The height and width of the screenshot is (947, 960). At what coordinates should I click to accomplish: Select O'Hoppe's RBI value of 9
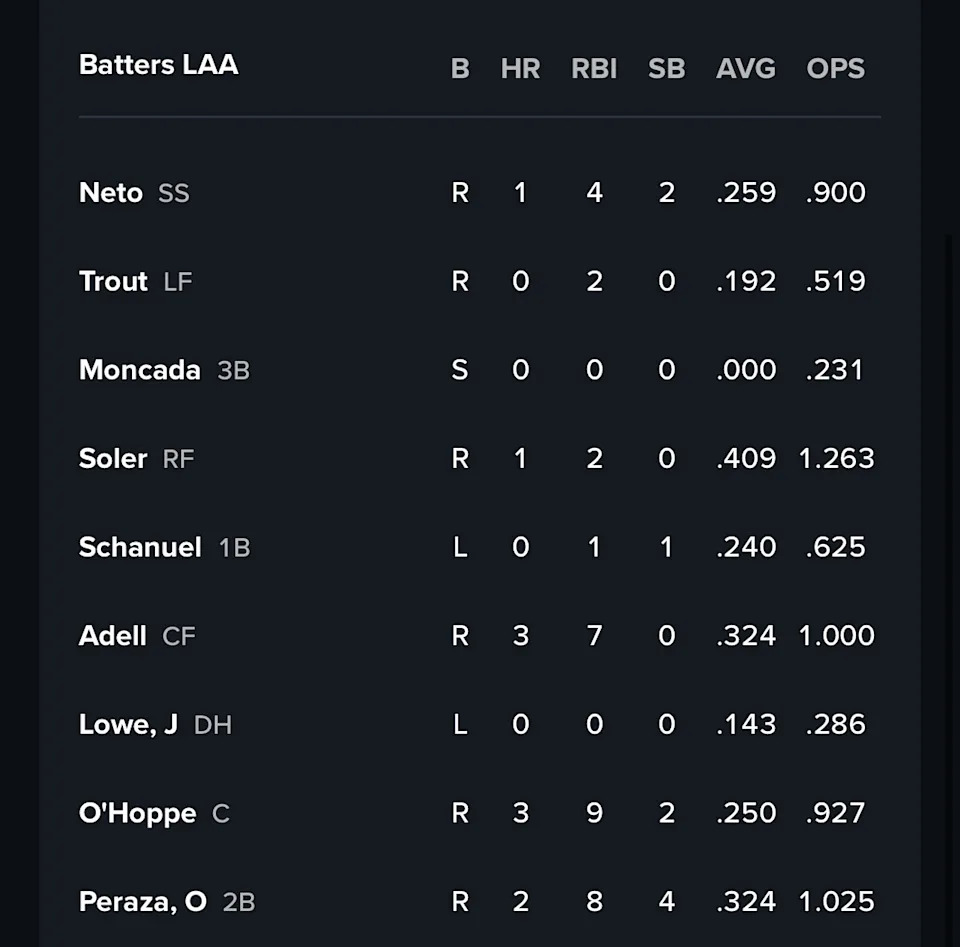click(594, 813)
